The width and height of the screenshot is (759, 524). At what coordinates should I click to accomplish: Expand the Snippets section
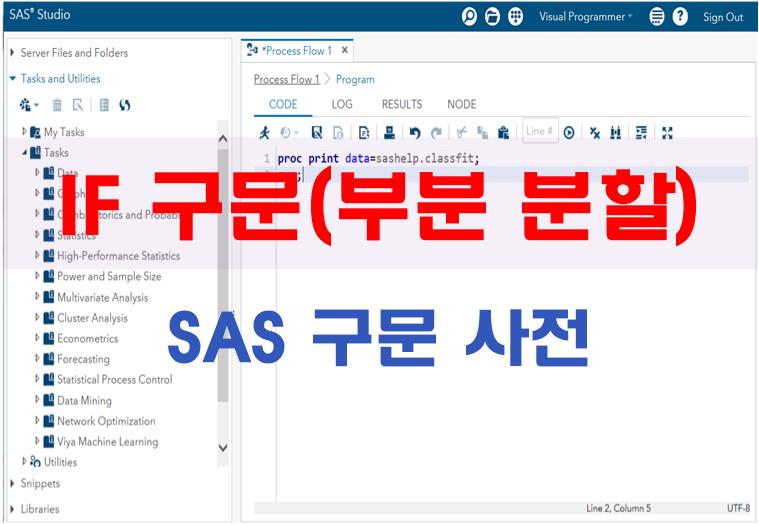pos(13,483)
